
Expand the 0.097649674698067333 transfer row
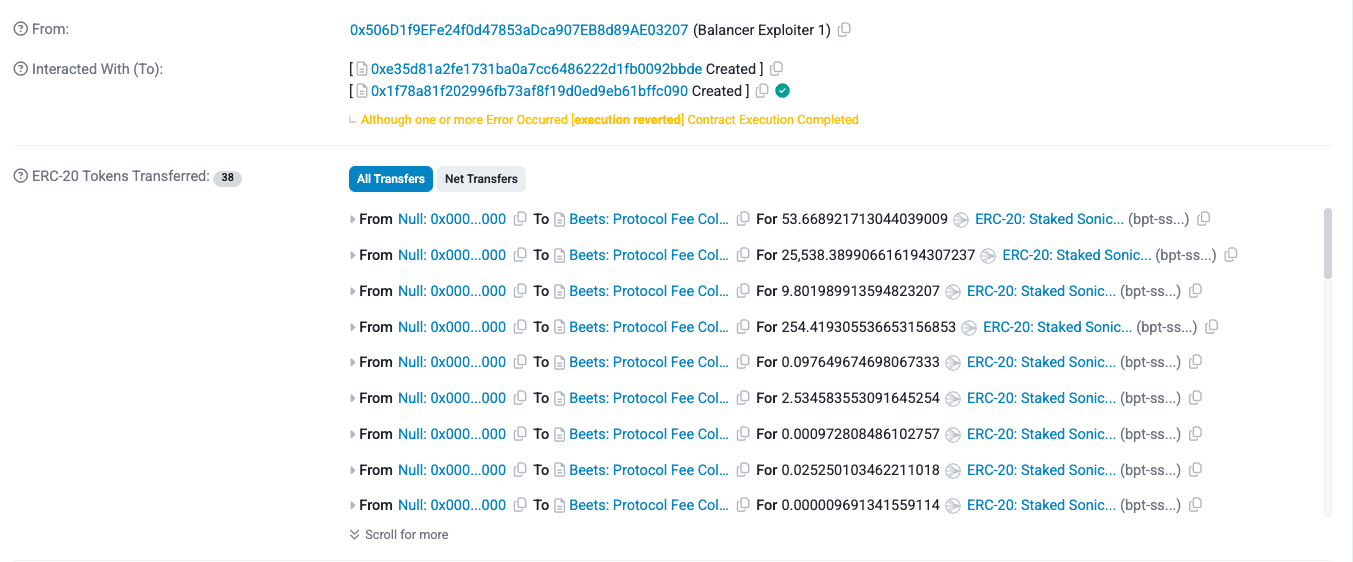[353, 362]
